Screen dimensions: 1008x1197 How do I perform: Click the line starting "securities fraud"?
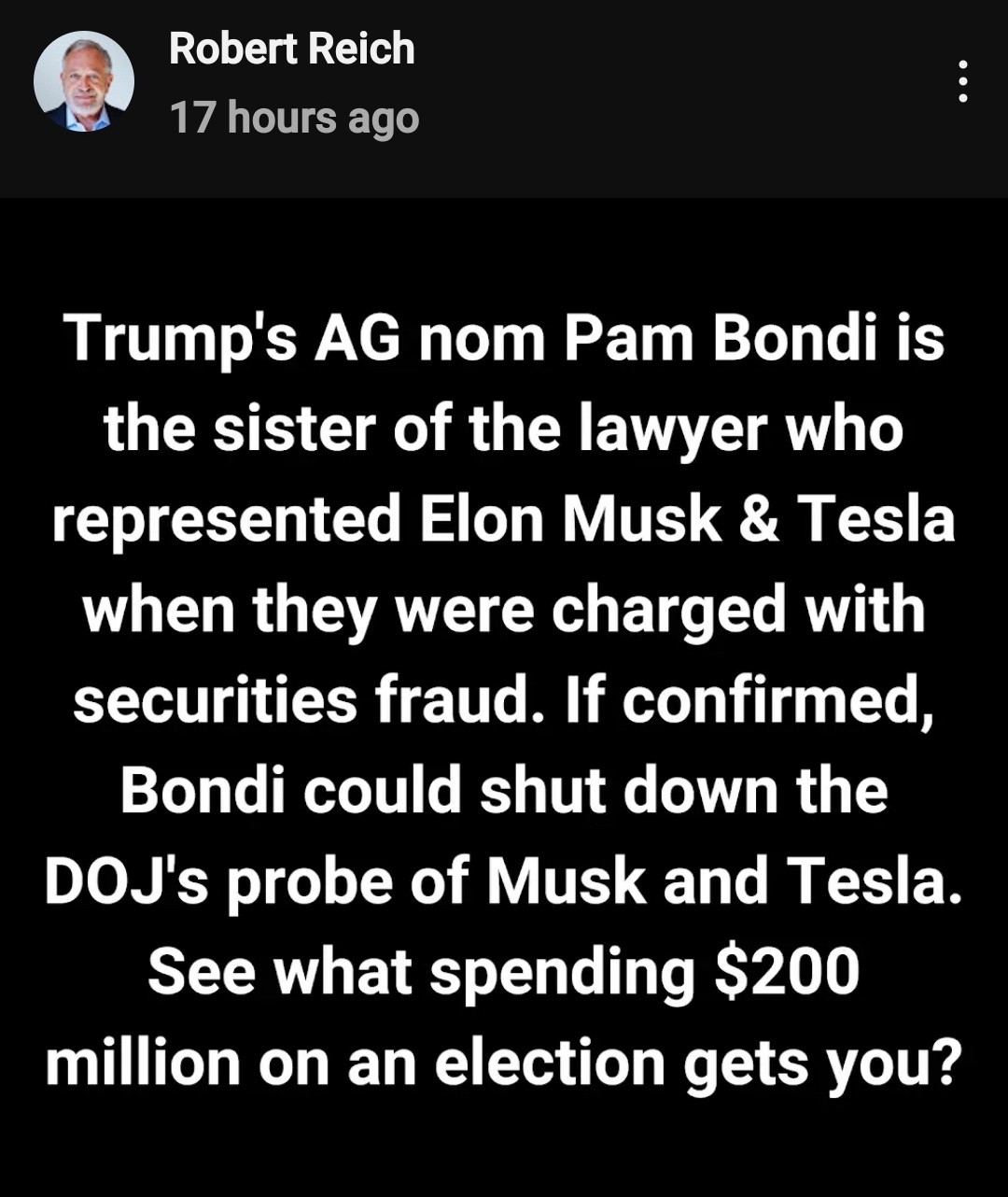point(504,700)
